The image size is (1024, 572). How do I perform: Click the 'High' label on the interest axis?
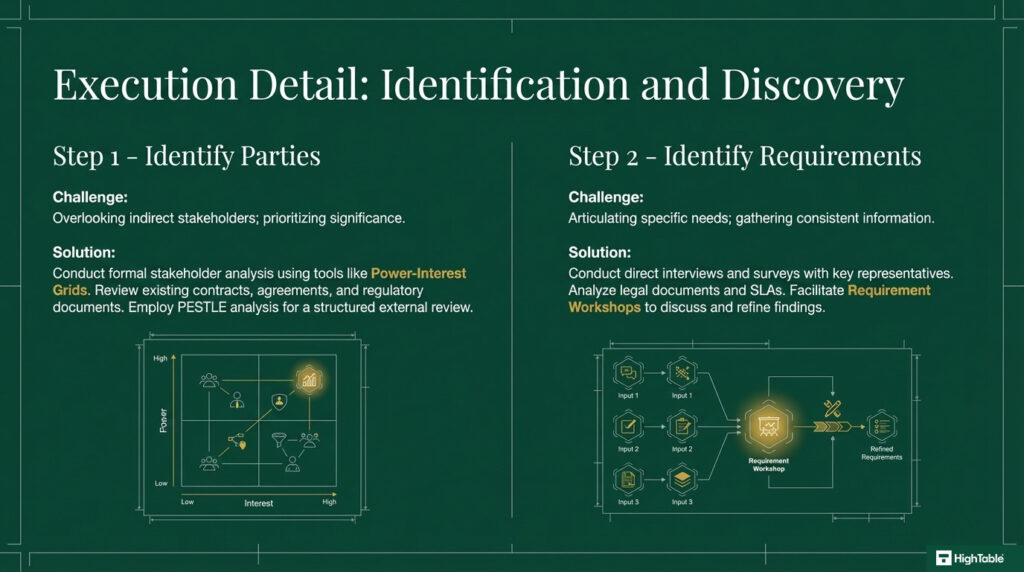pyautogui.click(x=329, y=502)
